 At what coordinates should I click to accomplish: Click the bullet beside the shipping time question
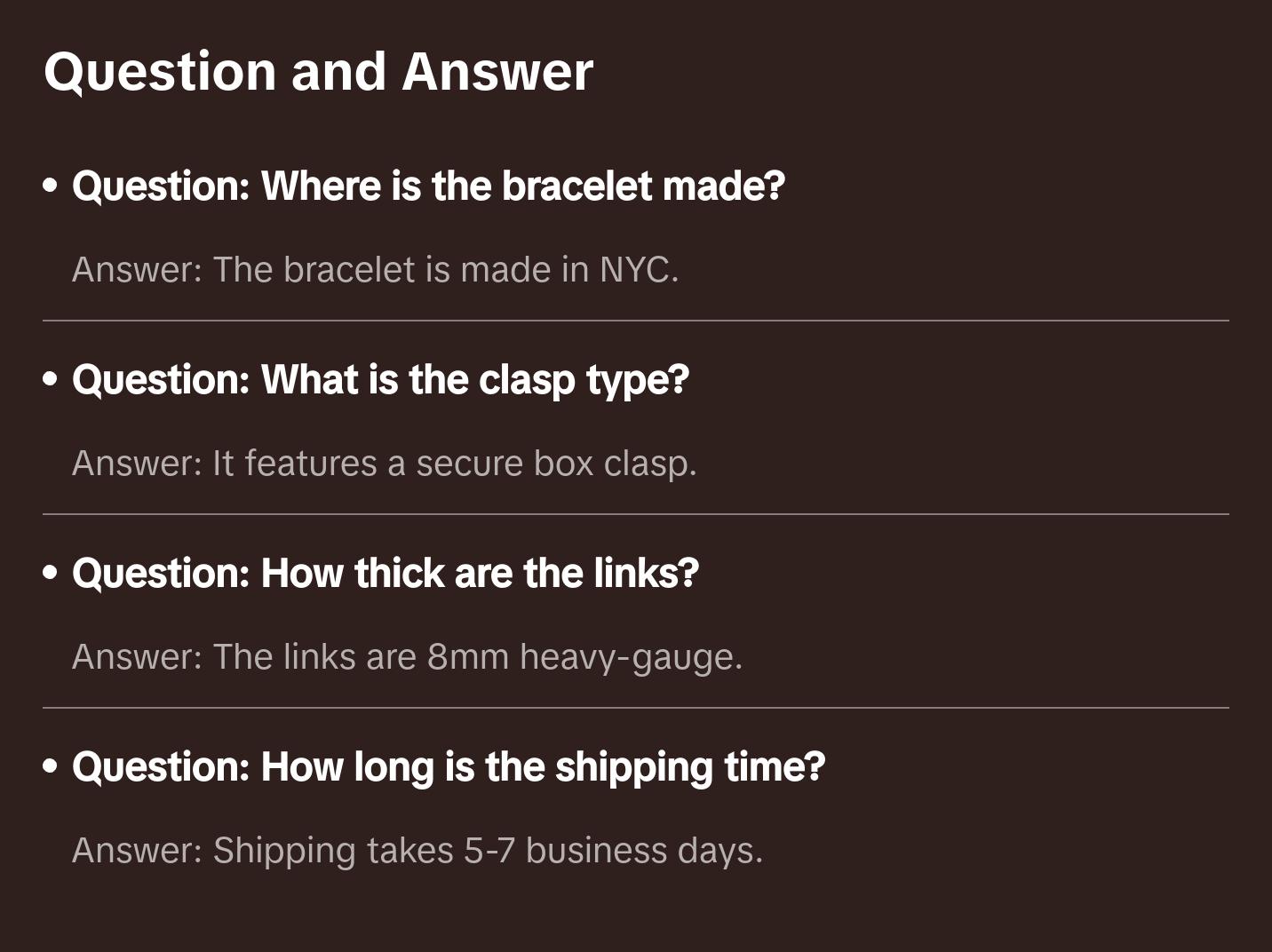(51, 766)
